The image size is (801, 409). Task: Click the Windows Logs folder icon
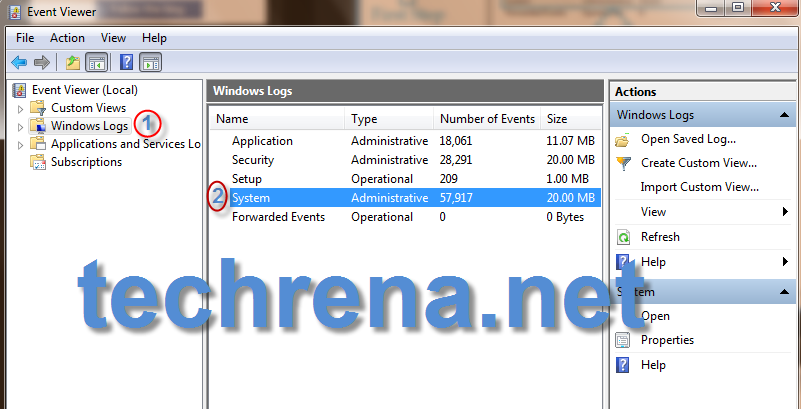pos(38,126)
